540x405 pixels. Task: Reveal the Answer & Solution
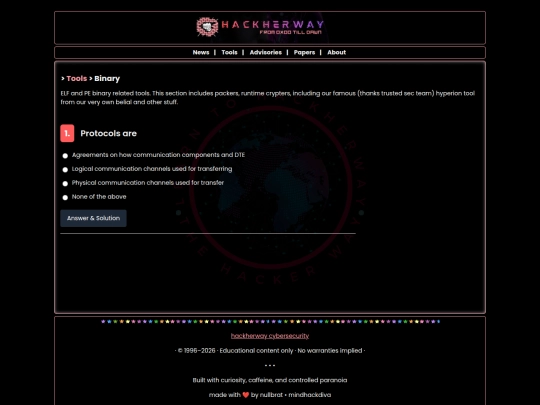[93, 218]
